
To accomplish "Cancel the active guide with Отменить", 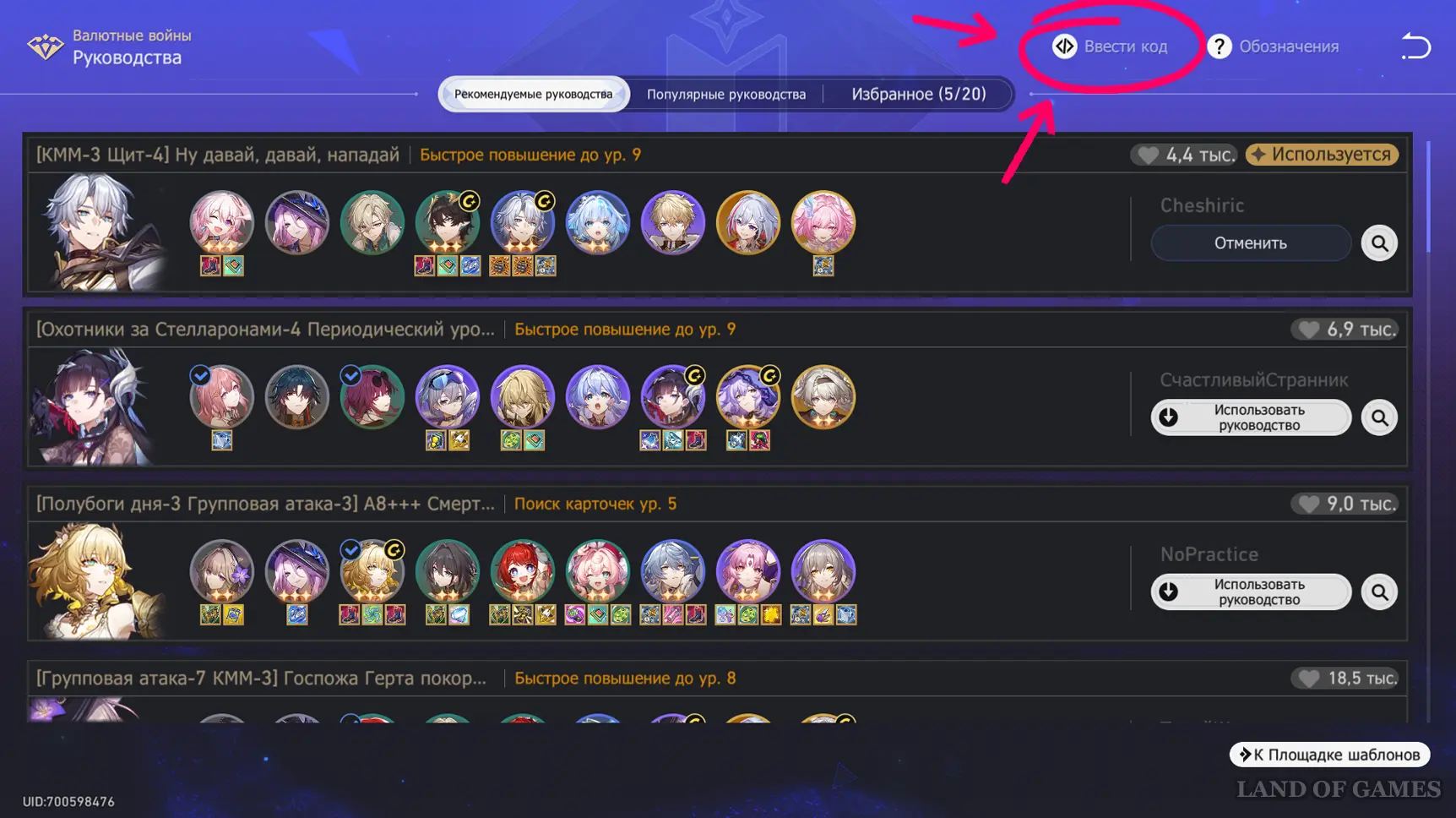I will (x=1251, y=243).
